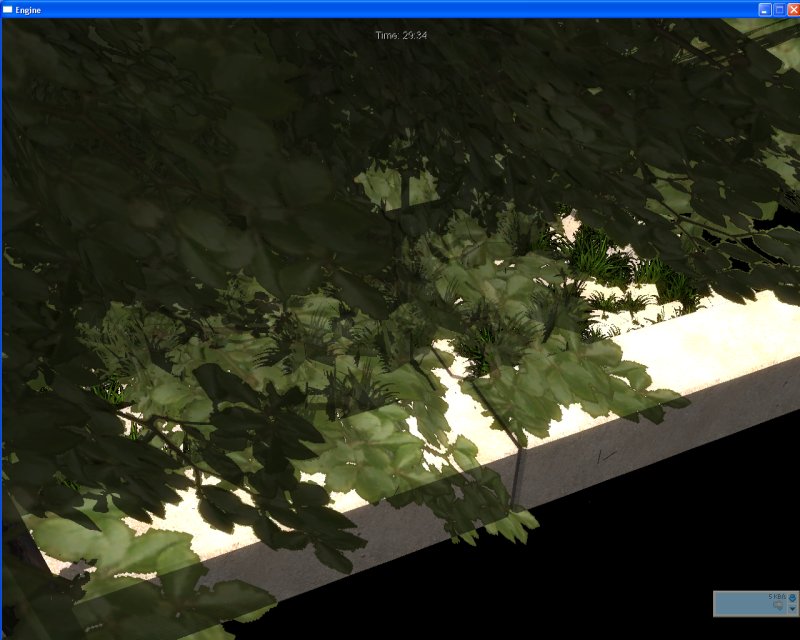Click the small dark scratch on concrete ledge
800x640 pixels.
coord(606,456)
